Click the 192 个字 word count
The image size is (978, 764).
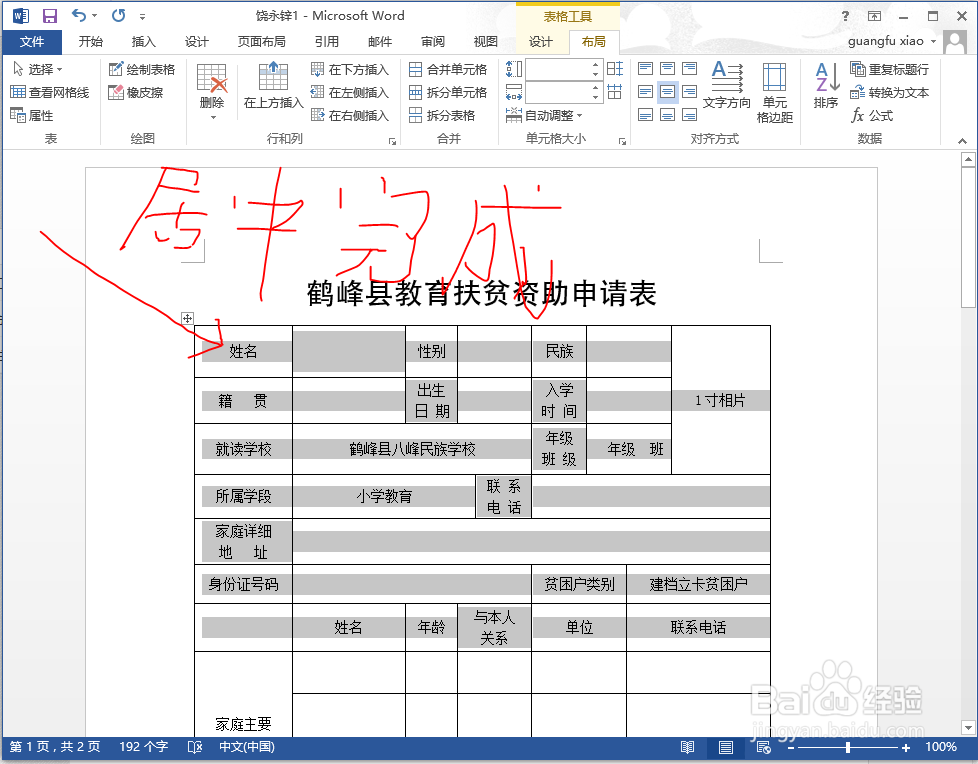click(x=143, y=747)
